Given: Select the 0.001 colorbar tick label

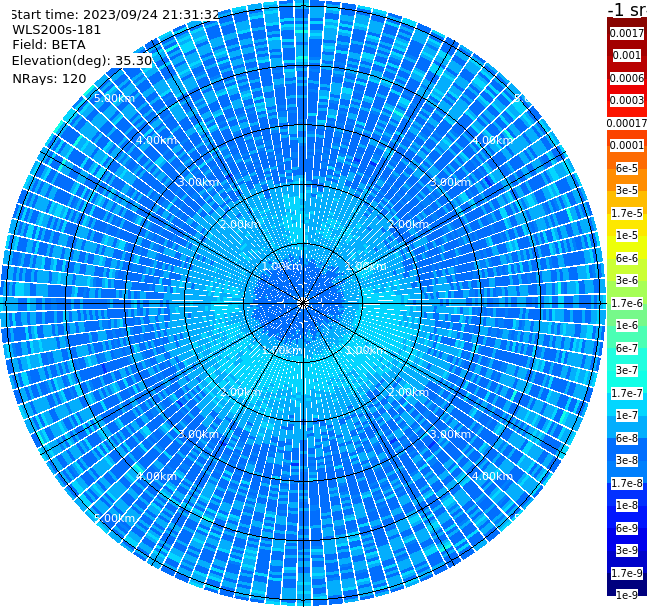Looking at the screenshot, I should pos(627,55).
